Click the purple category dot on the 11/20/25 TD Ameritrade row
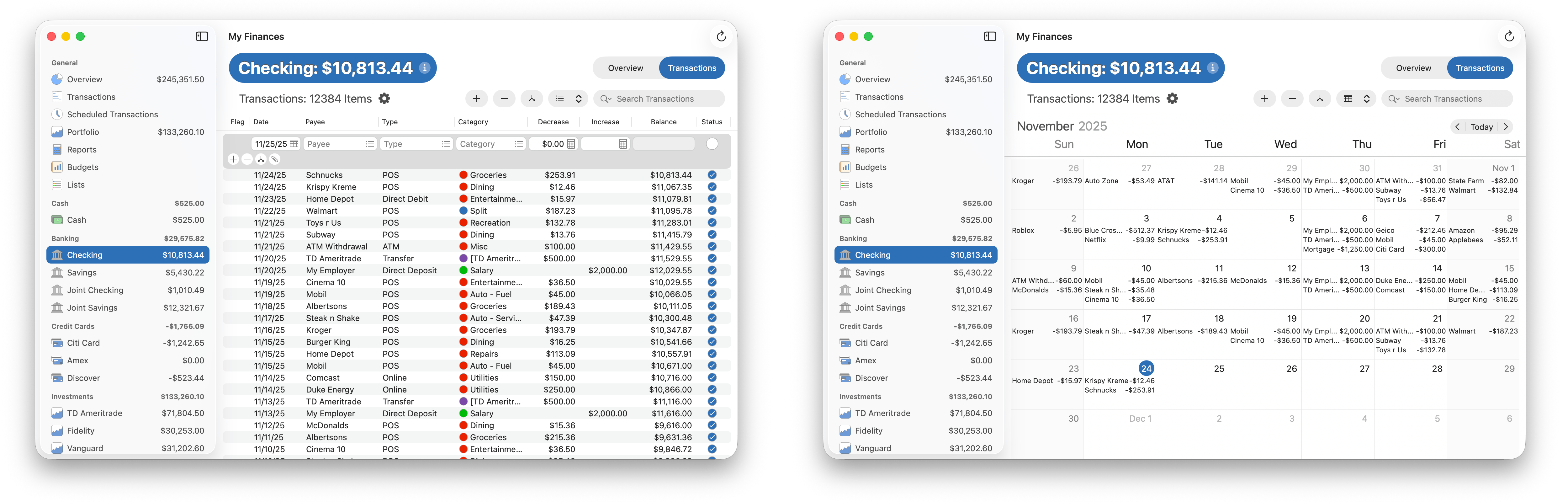The height and width of the screenshot is (502, 1568). [x=463, y=258]
